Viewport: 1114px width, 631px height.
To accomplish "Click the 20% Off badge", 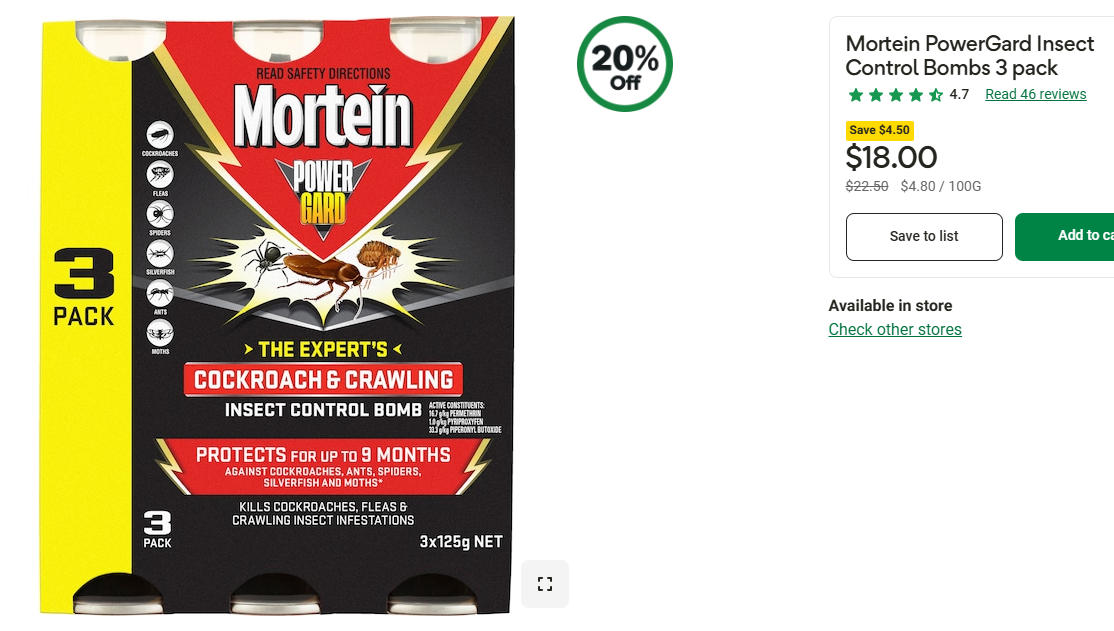I will [624, 64].
